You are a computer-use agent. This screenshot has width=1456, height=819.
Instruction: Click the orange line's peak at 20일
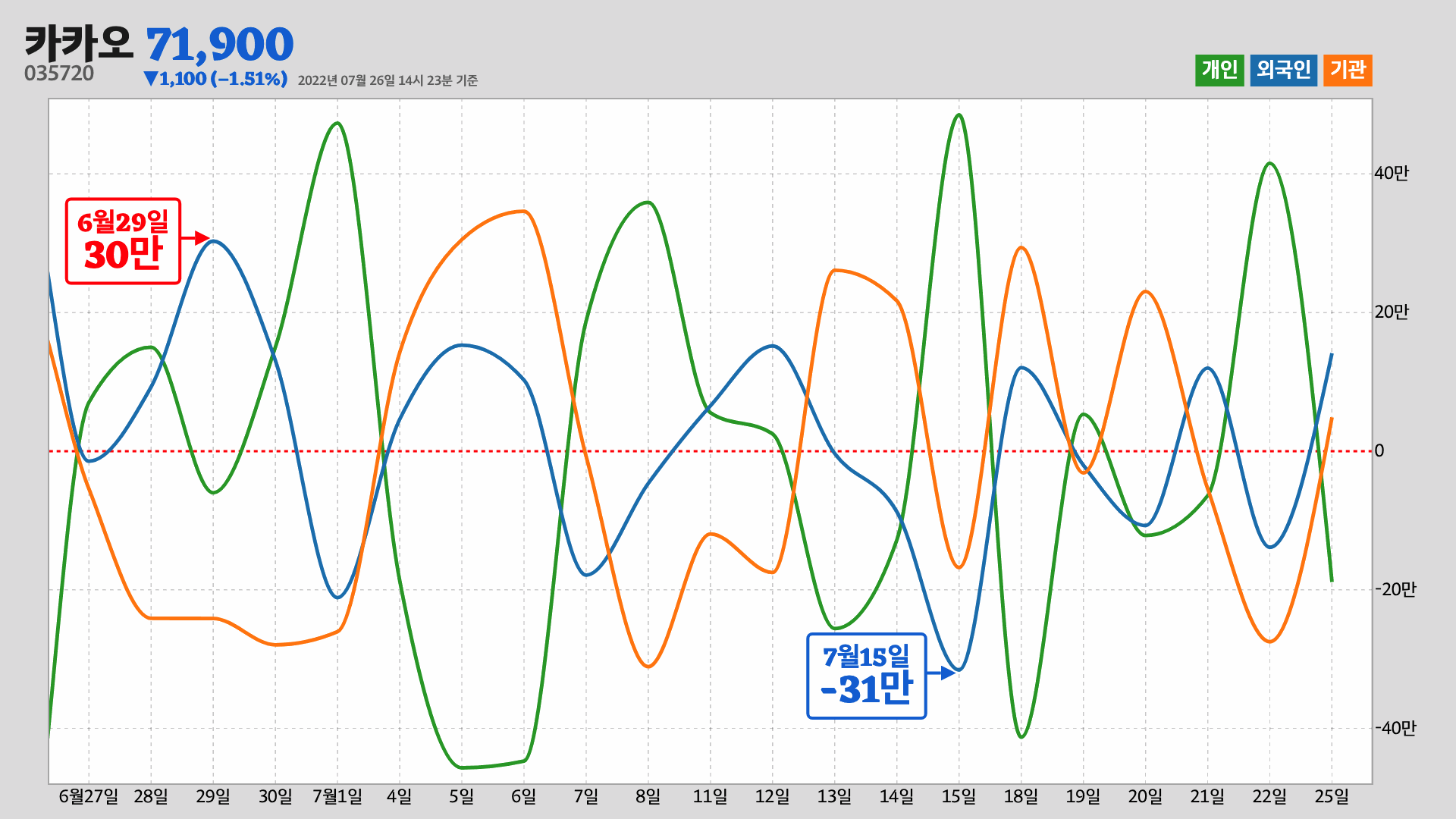[1146, 292]
